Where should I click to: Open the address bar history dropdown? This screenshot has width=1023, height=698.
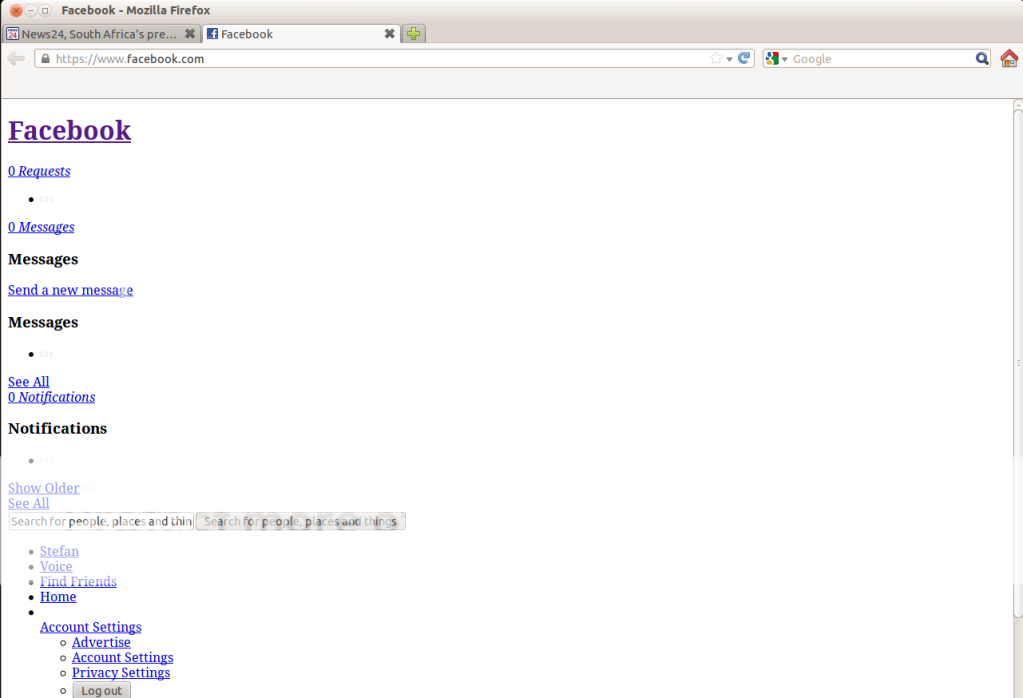(730, 59)
